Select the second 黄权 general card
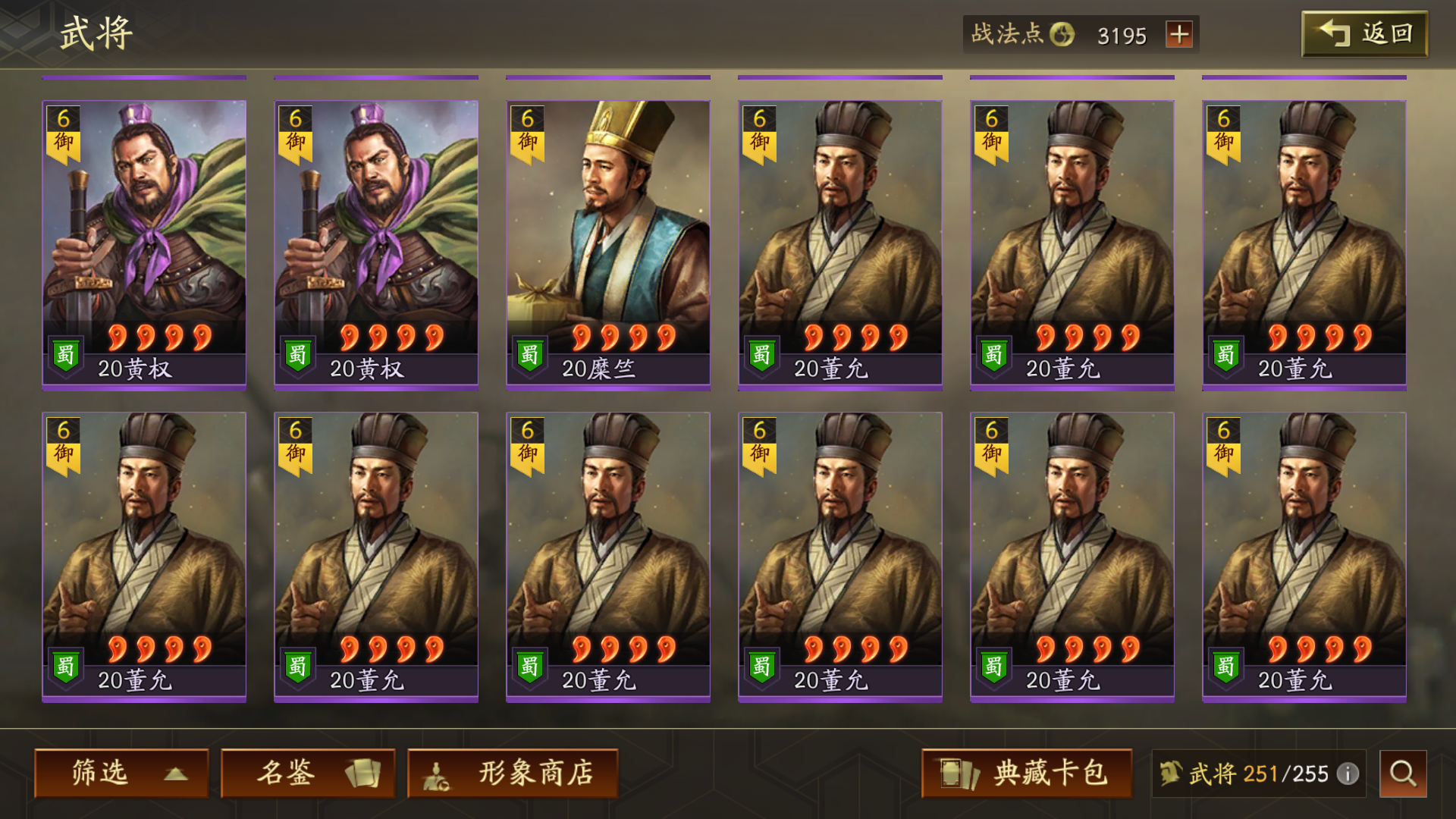 click(x=376, y=245)
